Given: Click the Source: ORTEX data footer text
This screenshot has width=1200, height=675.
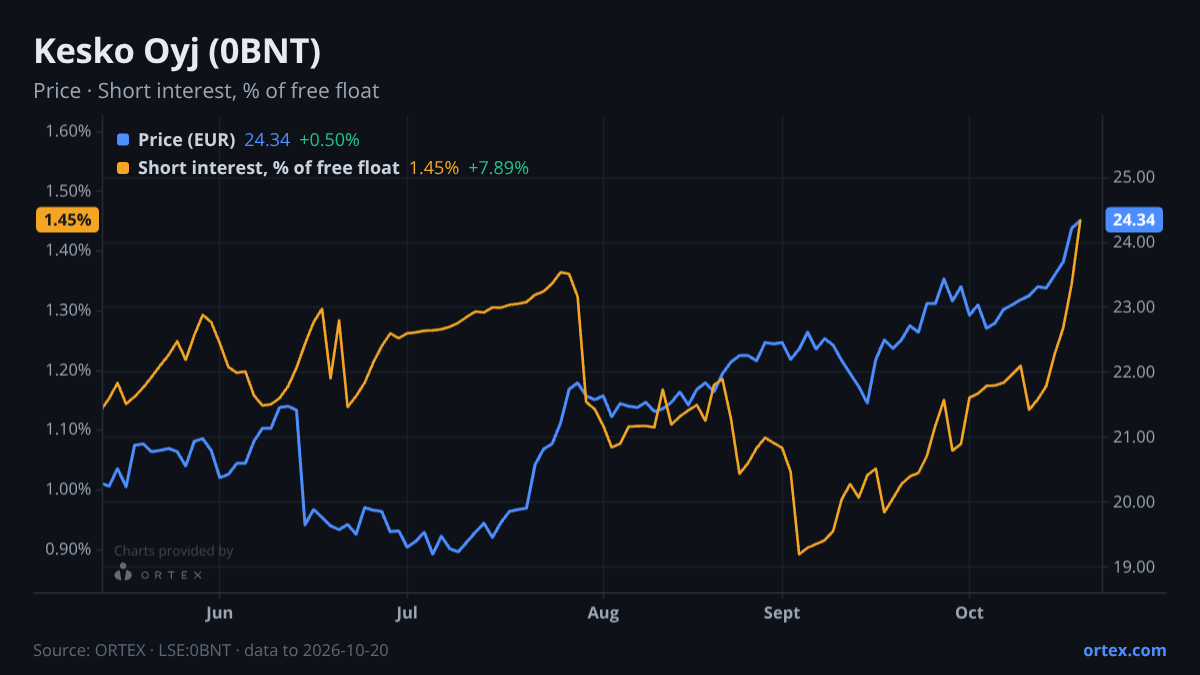Looking at the screenshot, I should 211,650.
